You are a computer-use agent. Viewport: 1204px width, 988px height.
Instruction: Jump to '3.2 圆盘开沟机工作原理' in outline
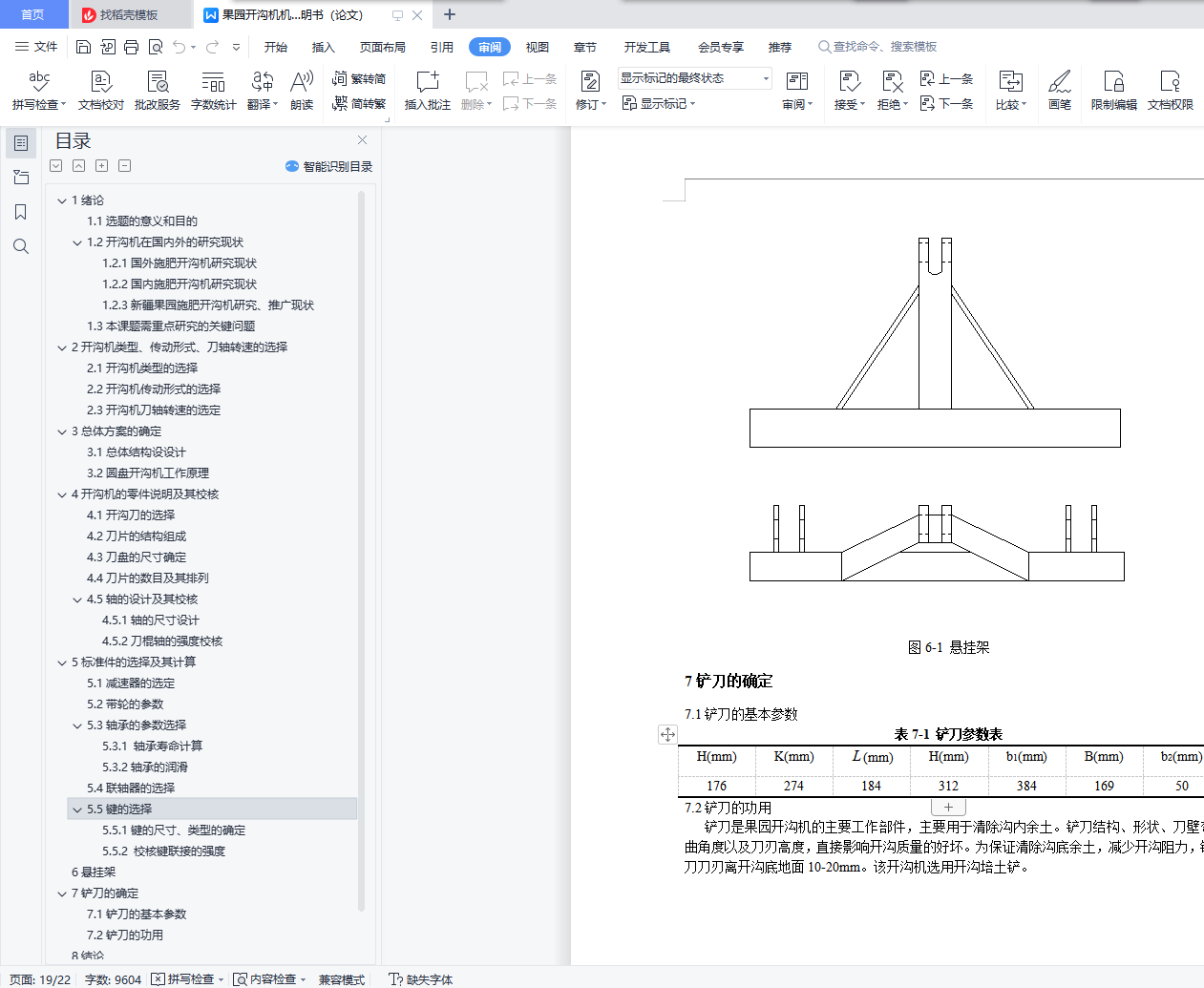148,473
